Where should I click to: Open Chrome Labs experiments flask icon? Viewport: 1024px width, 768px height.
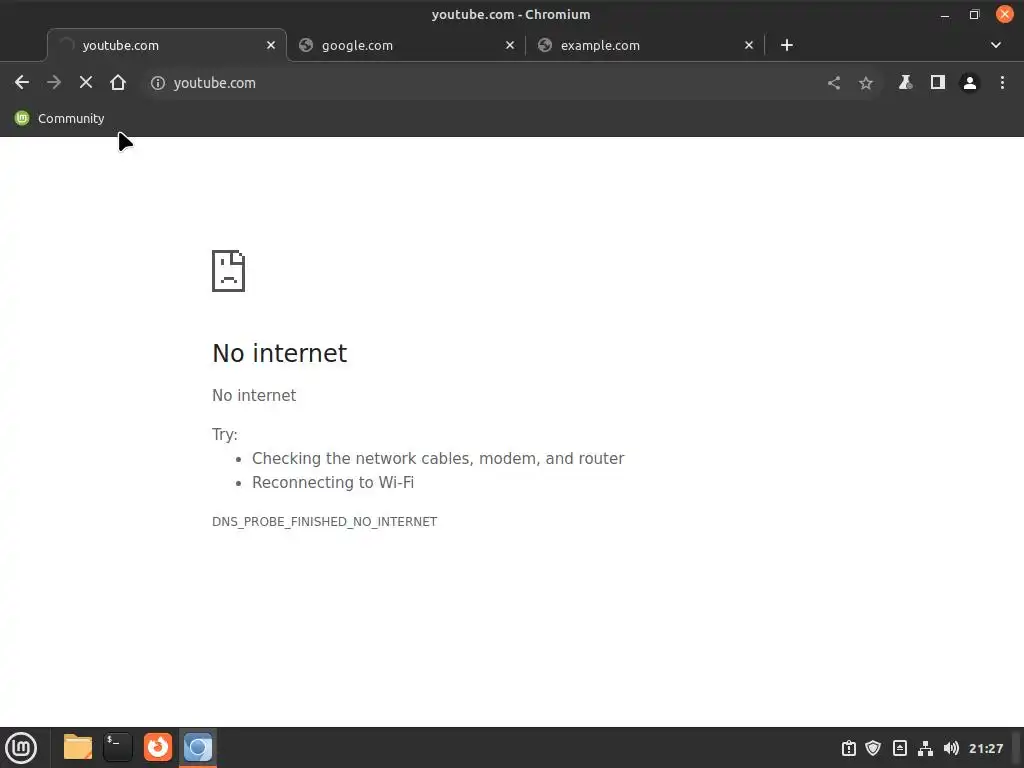point(905,82)
